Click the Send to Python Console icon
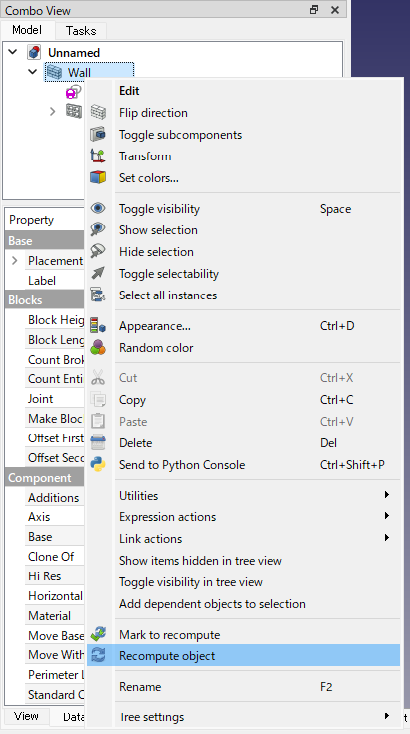410x734 pixels. (98, 465)
